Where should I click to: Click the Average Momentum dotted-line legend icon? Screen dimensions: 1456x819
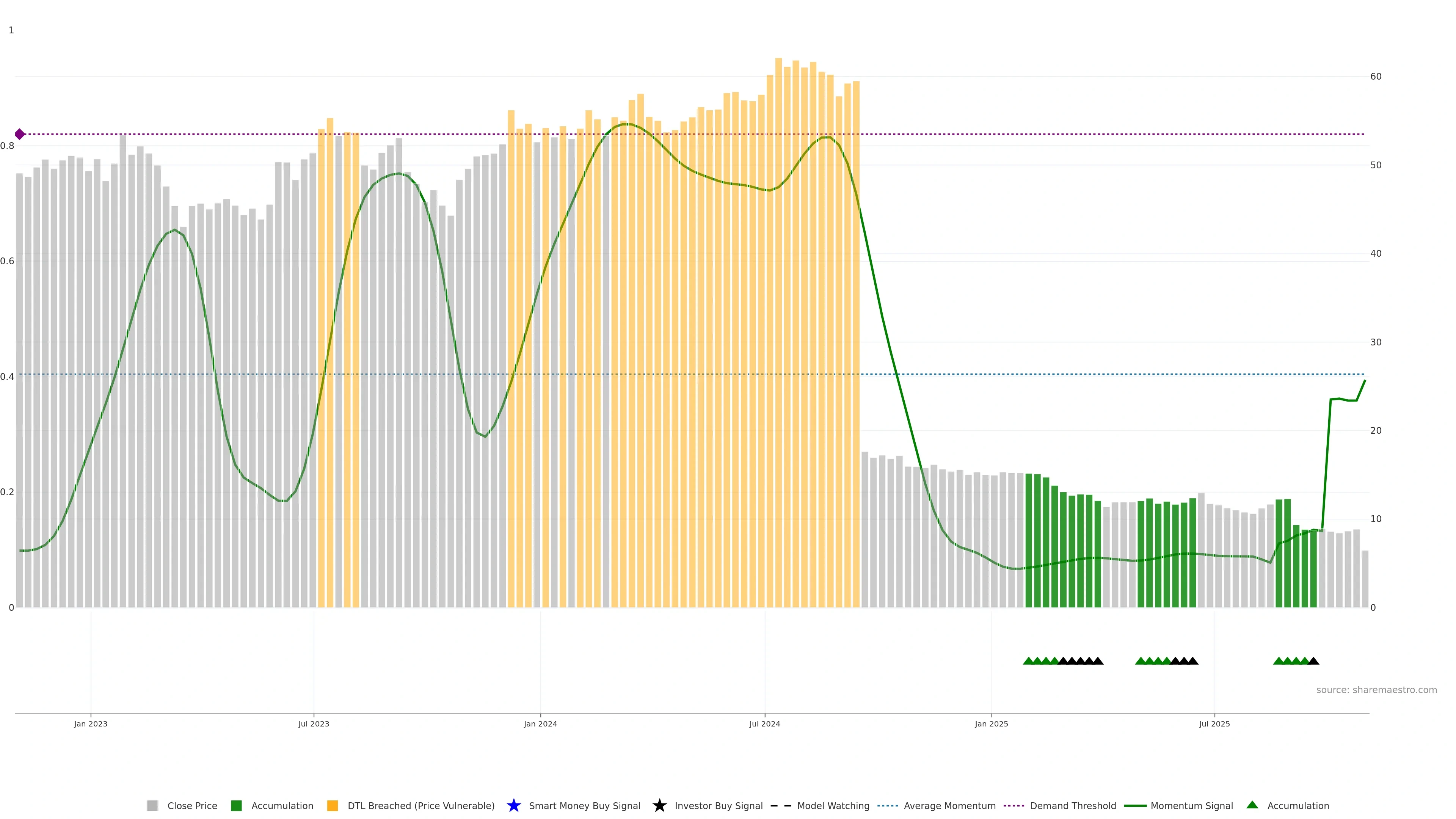[x=887, y=805]
